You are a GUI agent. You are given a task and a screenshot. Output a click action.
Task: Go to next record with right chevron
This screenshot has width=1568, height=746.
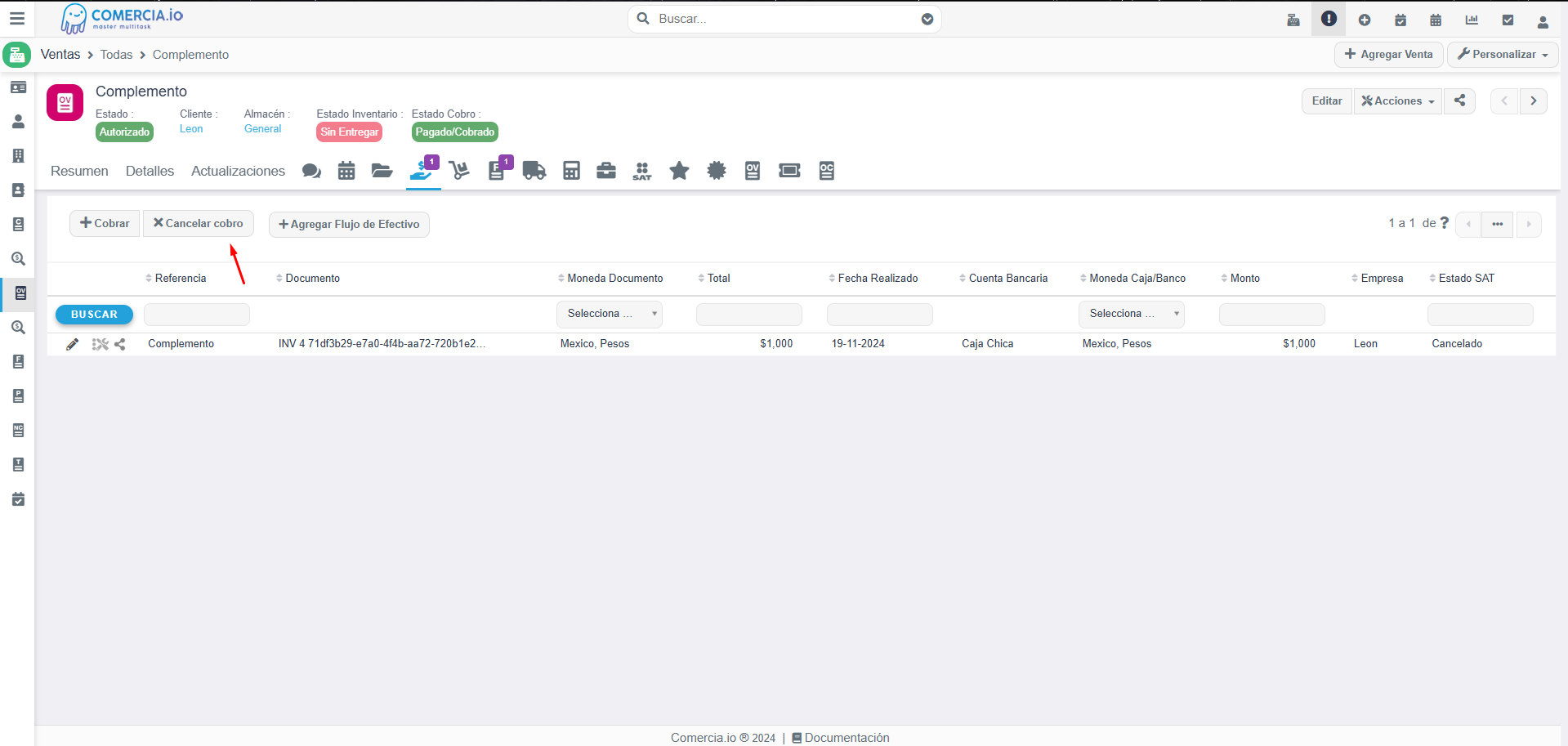point(1534,101)
